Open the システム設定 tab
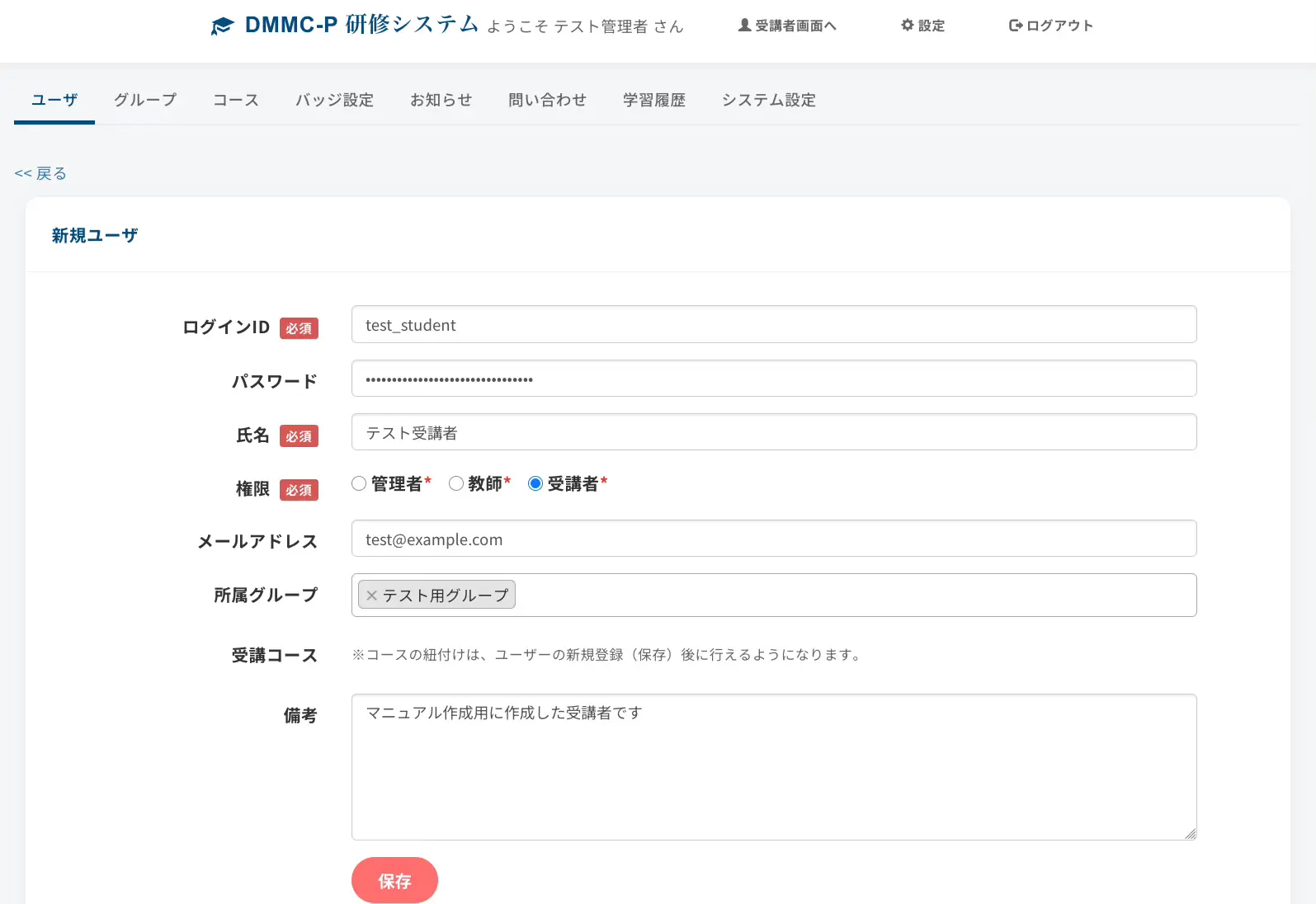Image resolution: width=1316 pixels, height=904 pixels. (768, 101)
